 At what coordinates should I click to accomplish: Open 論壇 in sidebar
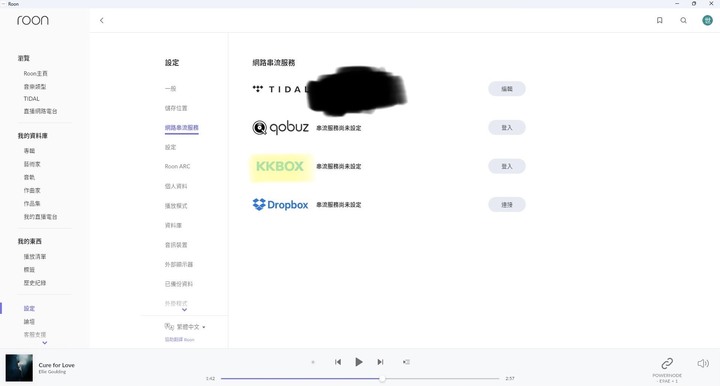29,322
